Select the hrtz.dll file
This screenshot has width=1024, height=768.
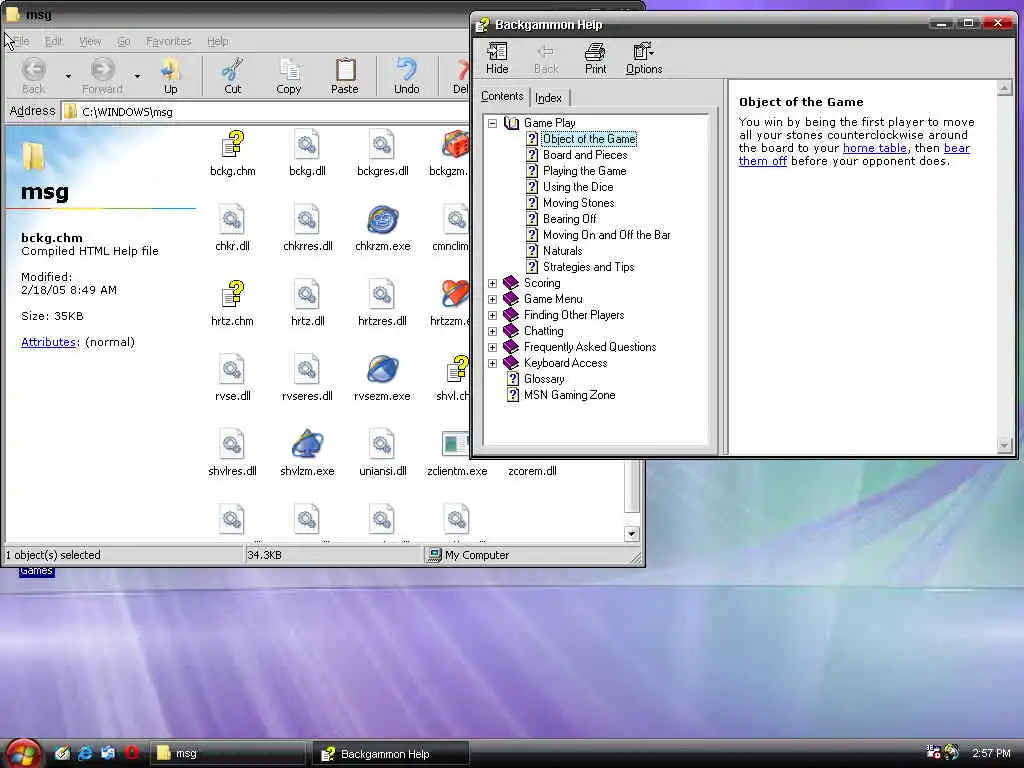pyautogui.click(x=307, y=304)
